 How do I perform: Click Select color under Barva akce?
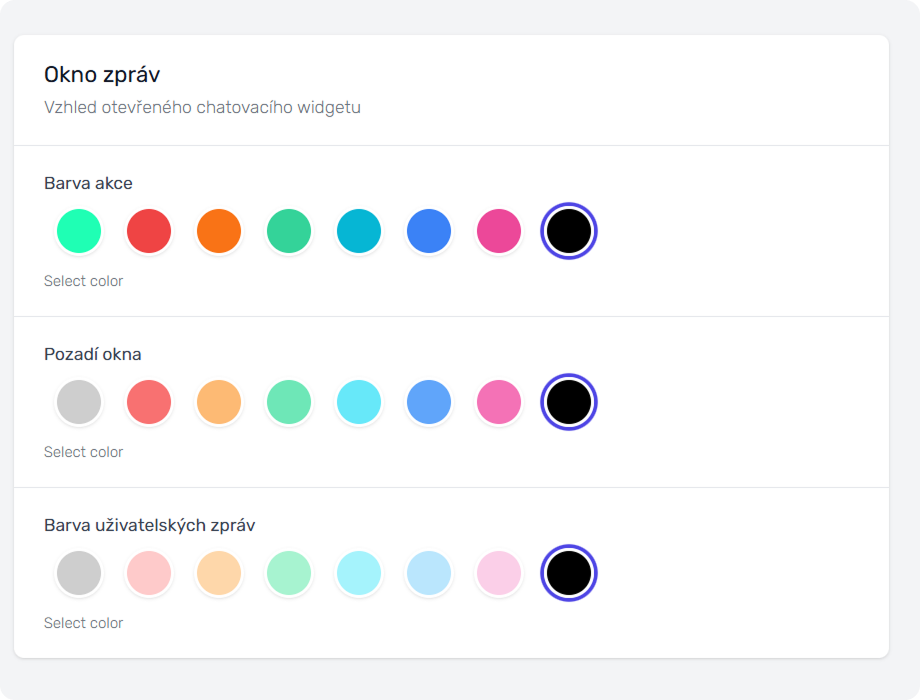click(84, 281)
